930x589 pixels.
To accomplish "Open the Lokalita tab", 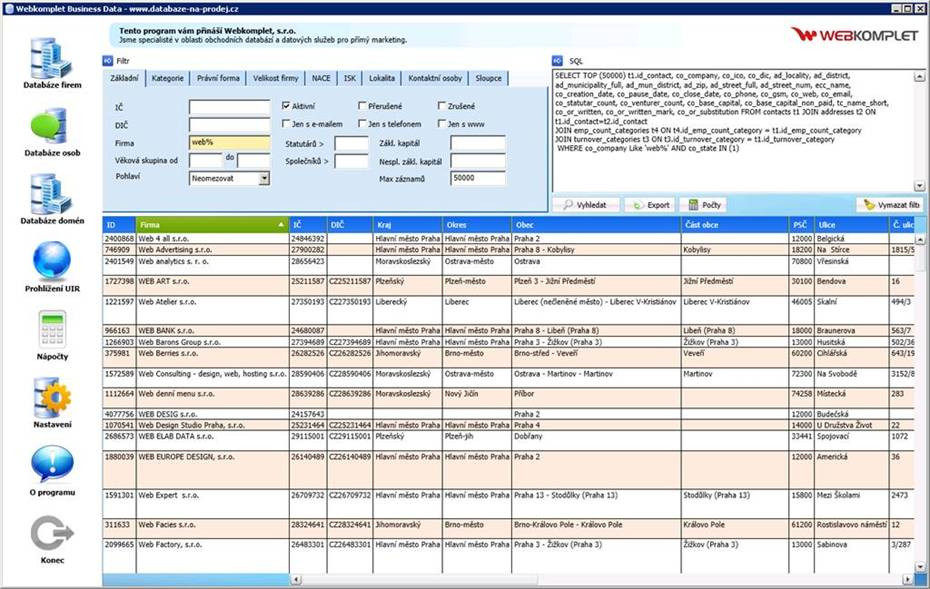I will [x=382, y=78].
